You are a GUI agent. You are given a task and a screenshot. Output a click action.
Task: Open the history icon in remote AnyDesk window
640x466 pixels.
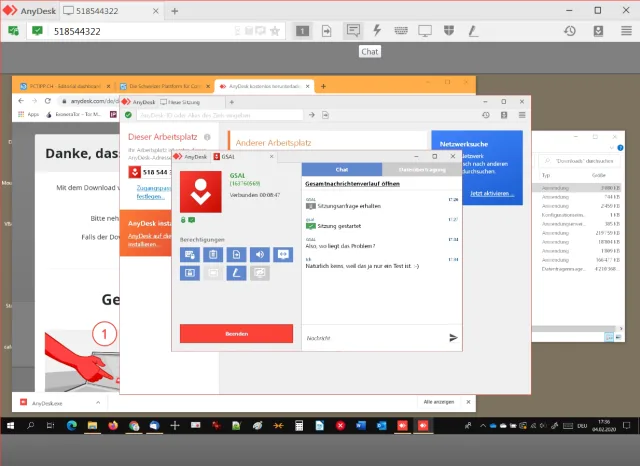point(486,115)
